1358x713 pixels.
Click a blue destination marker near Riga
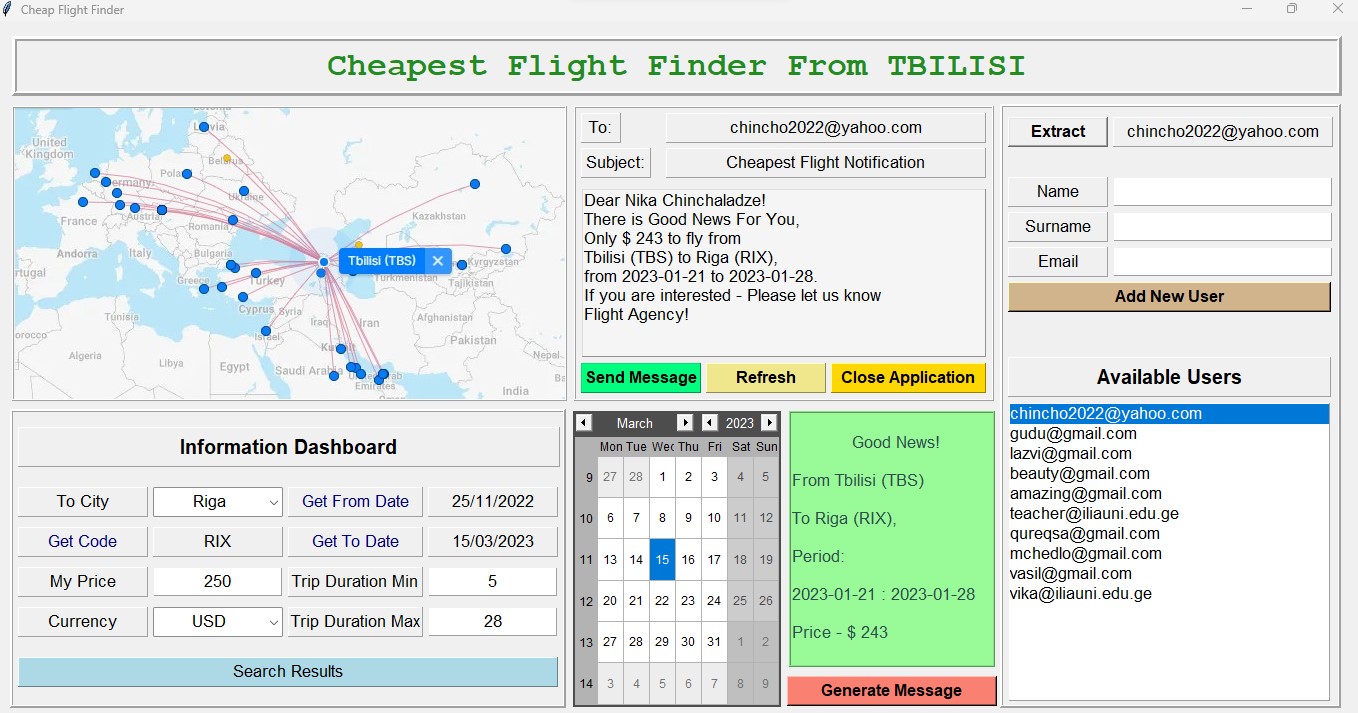[x=203, y=126]
